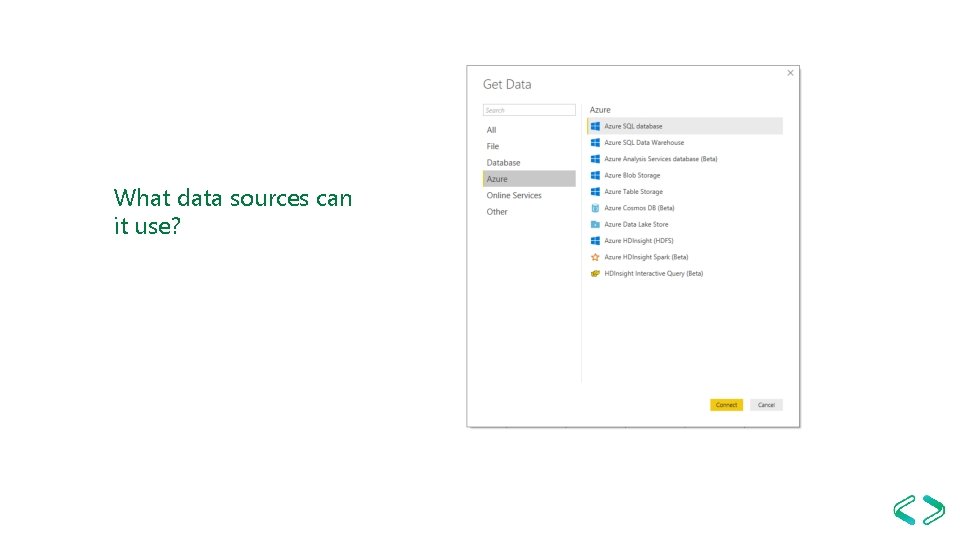Viewport: 960px width, 540px height.
Task: Click the Cancel button
Action: [766, 405]
